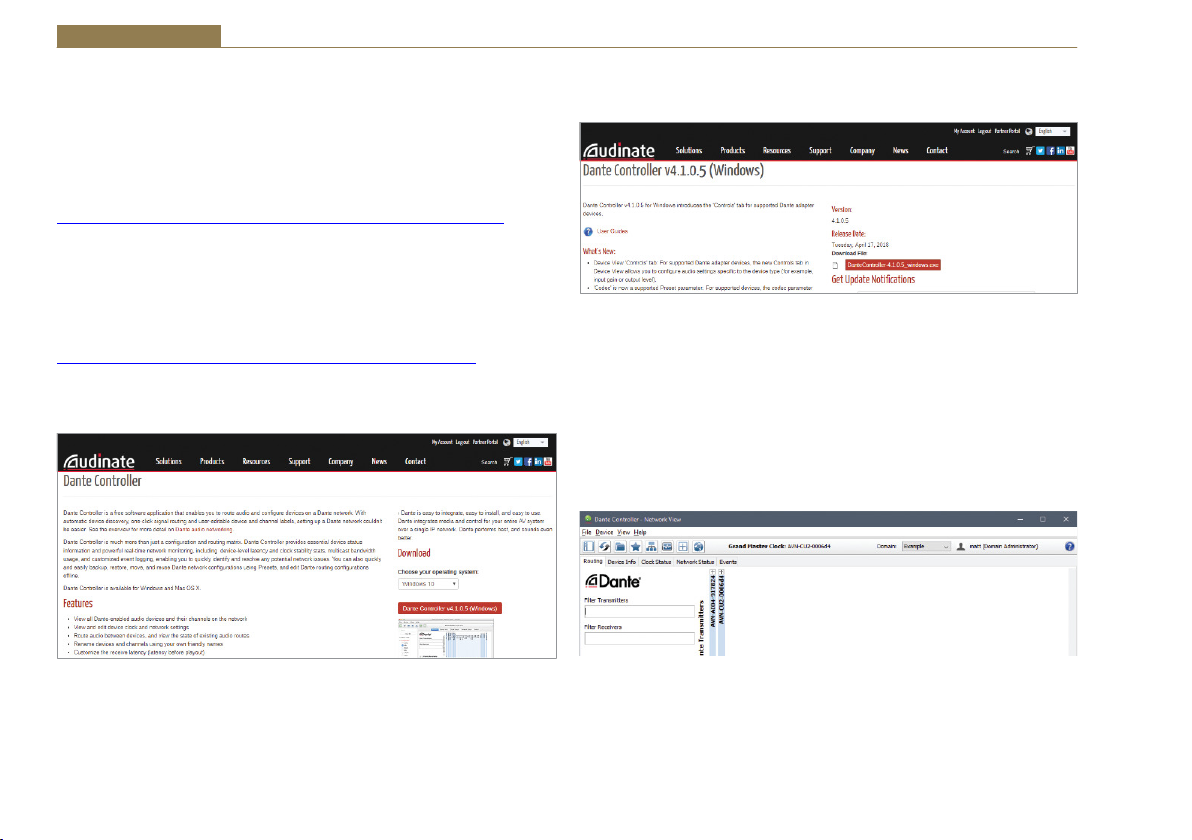Viewport: 1192px width, 840px height.
Task: Open Contact on v4.1.0.5 Windows page
Action: (x=937, y=151)
